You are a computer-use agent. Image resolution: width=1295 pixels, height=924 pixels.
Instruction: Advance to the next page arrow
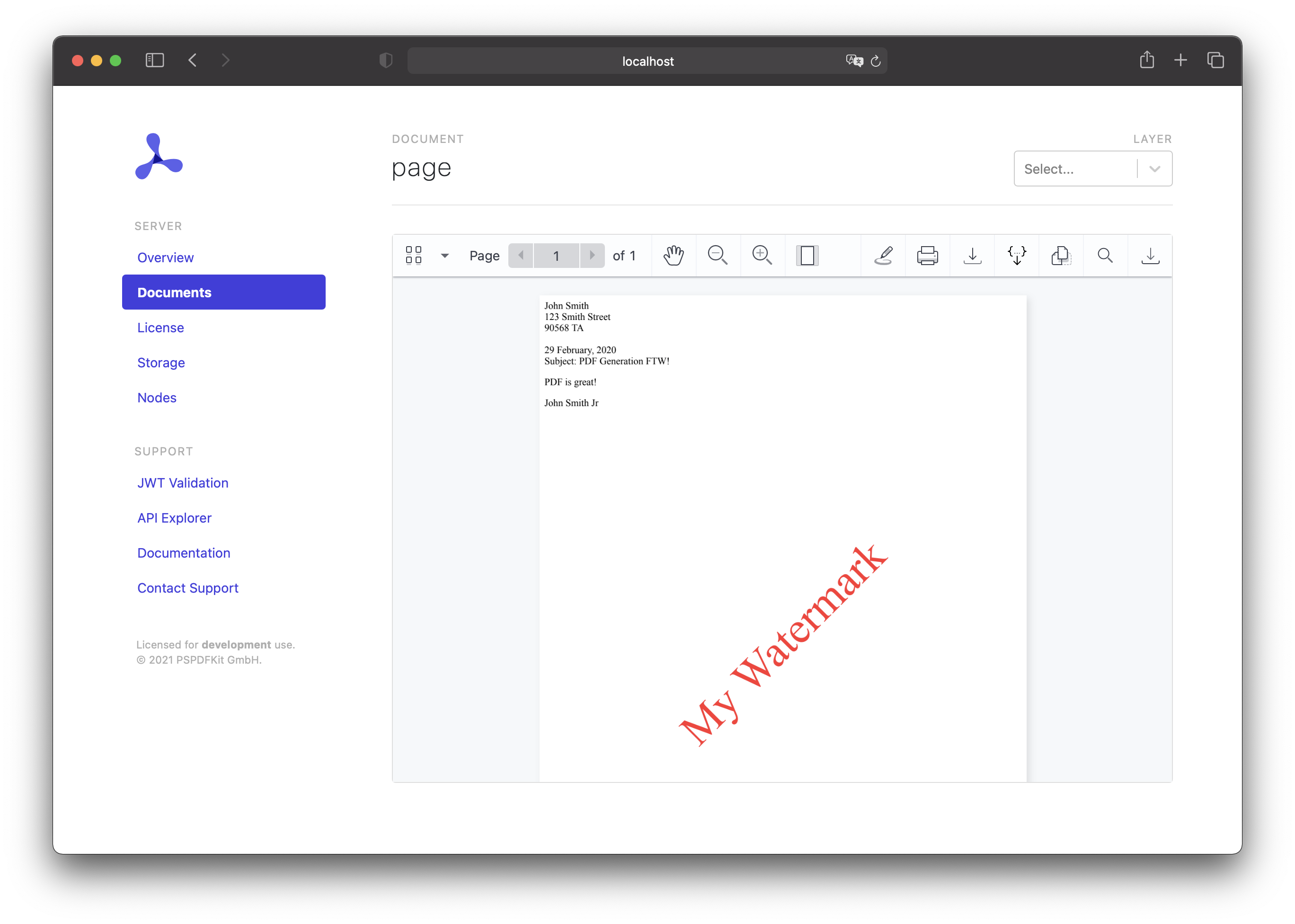592,256
